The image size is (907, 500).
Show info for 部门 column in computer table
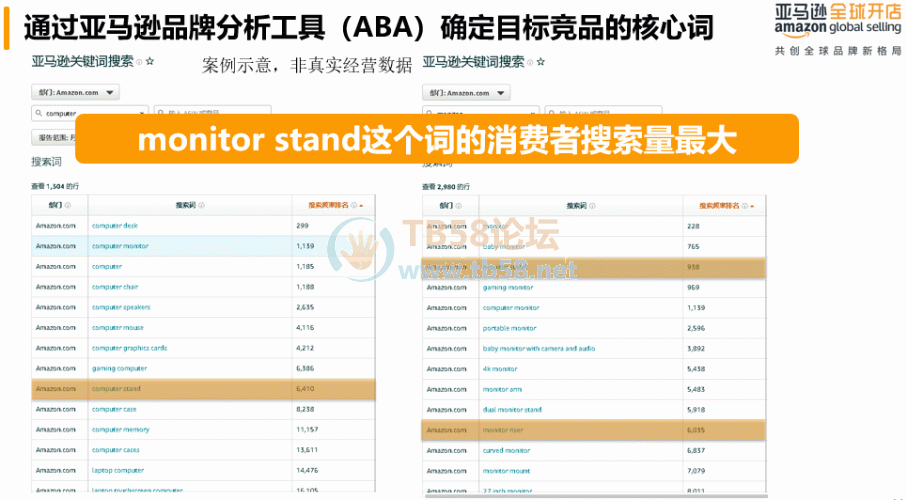(68, 205)
